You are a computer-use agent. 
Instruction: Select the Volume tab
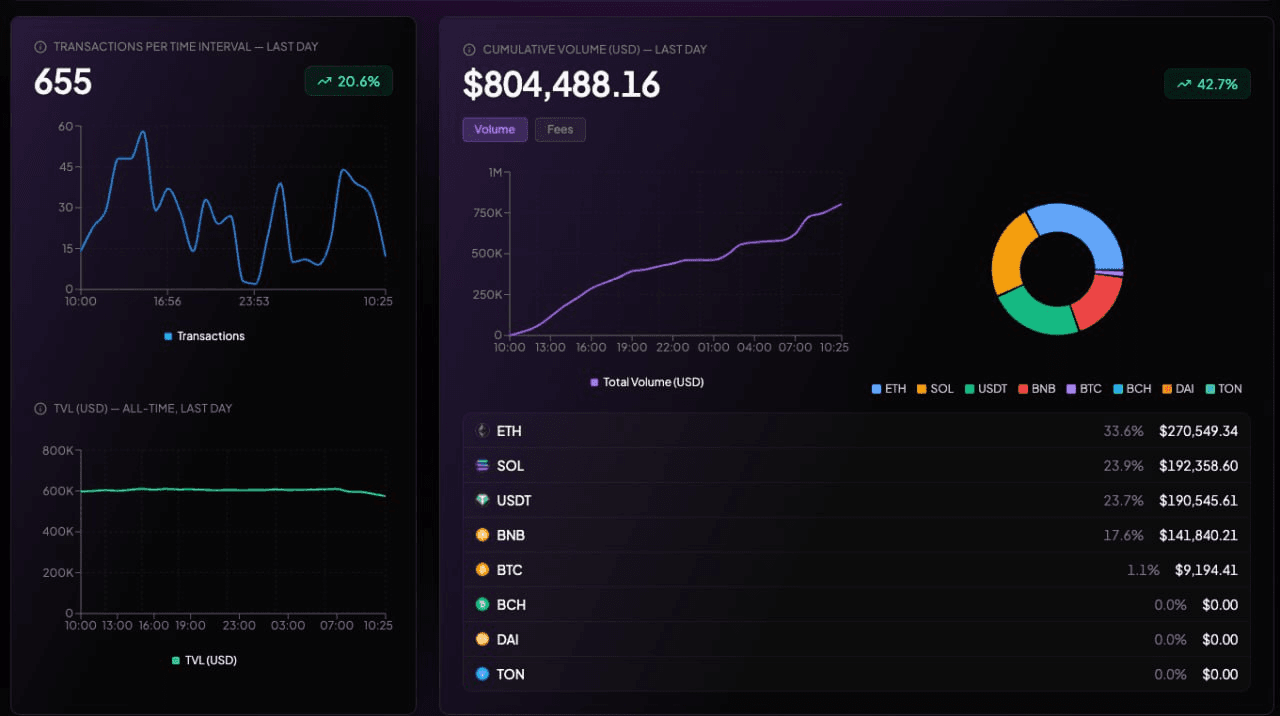point(494,130)
